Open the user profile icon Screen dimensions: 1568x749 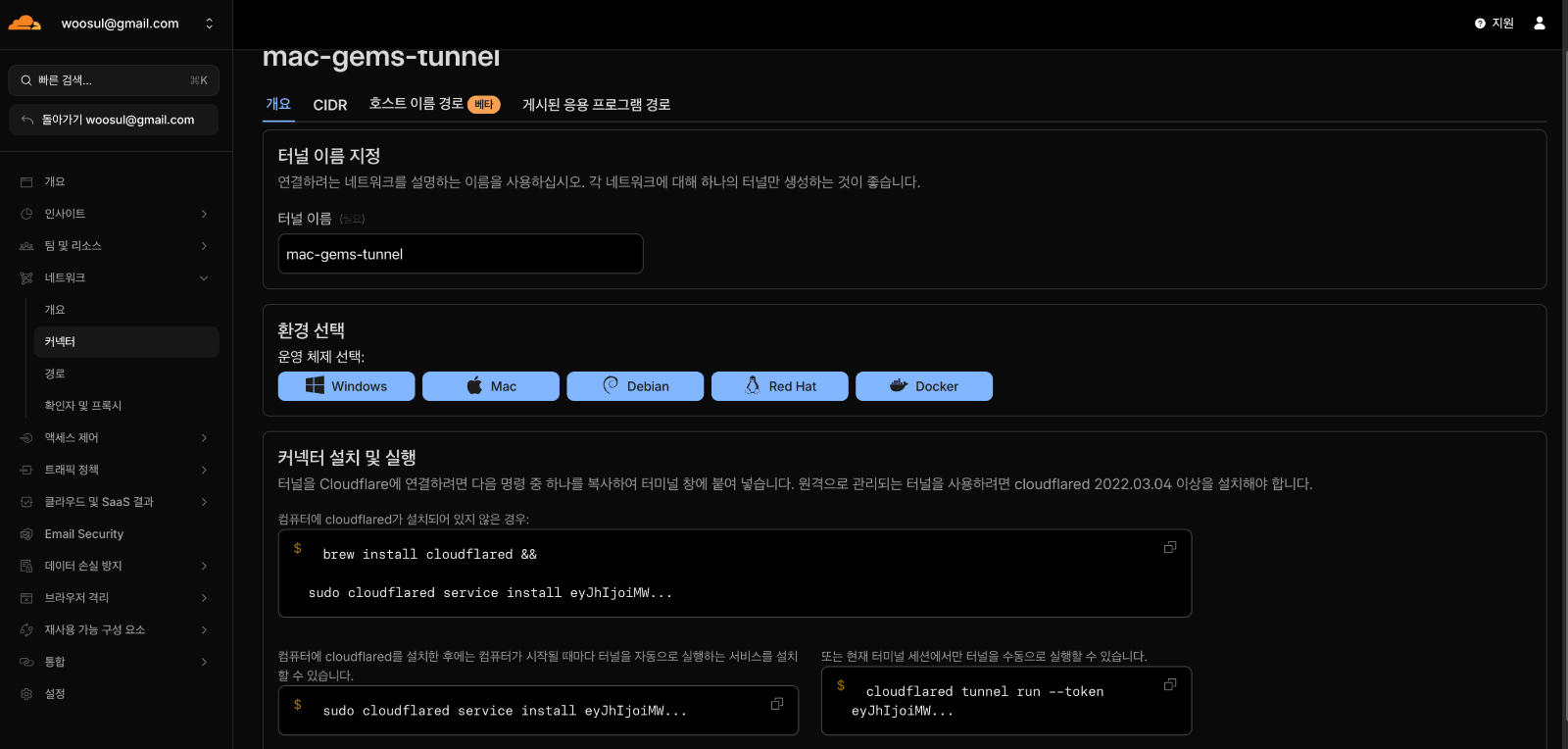click(1540, 23)
